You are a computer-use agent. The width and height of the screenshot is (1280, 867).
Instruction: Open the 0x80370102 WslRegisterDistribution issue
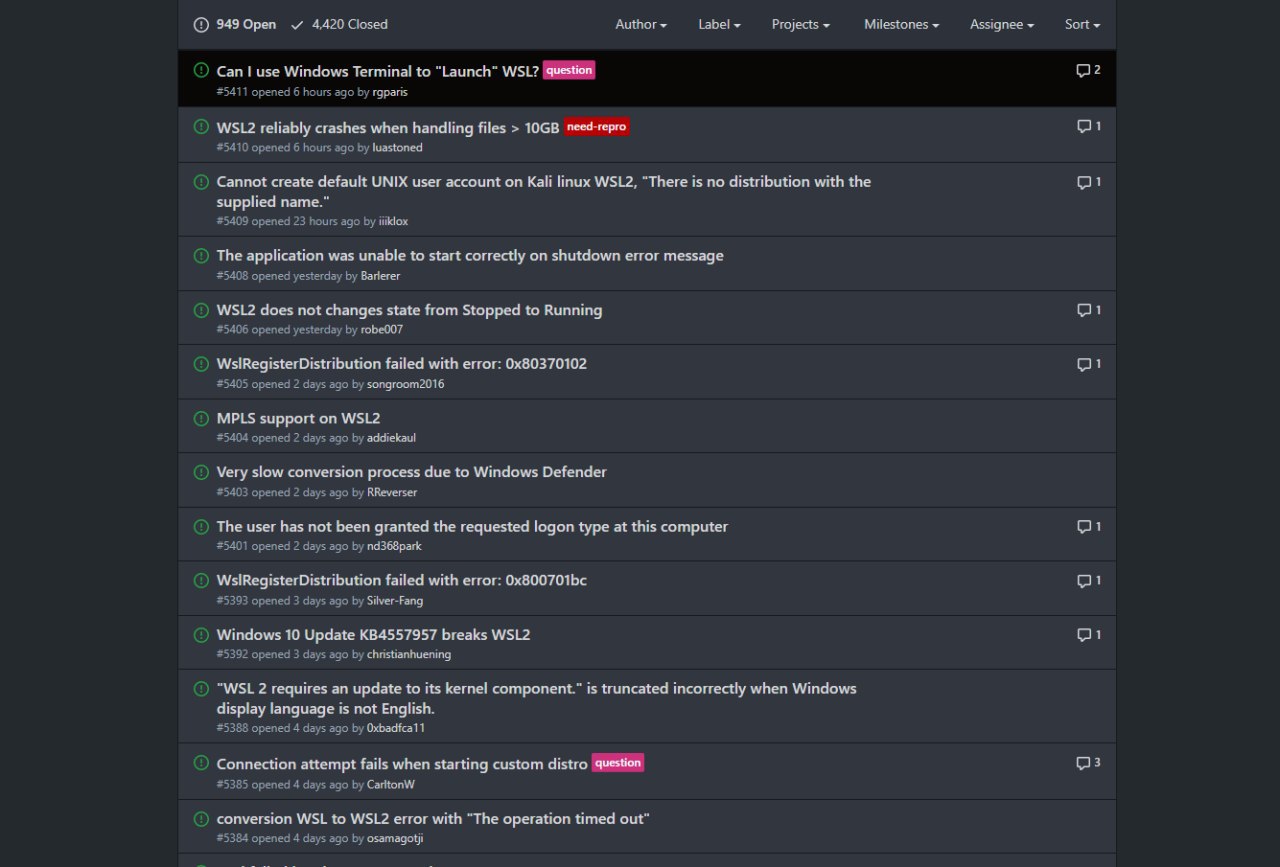(402, 364)
